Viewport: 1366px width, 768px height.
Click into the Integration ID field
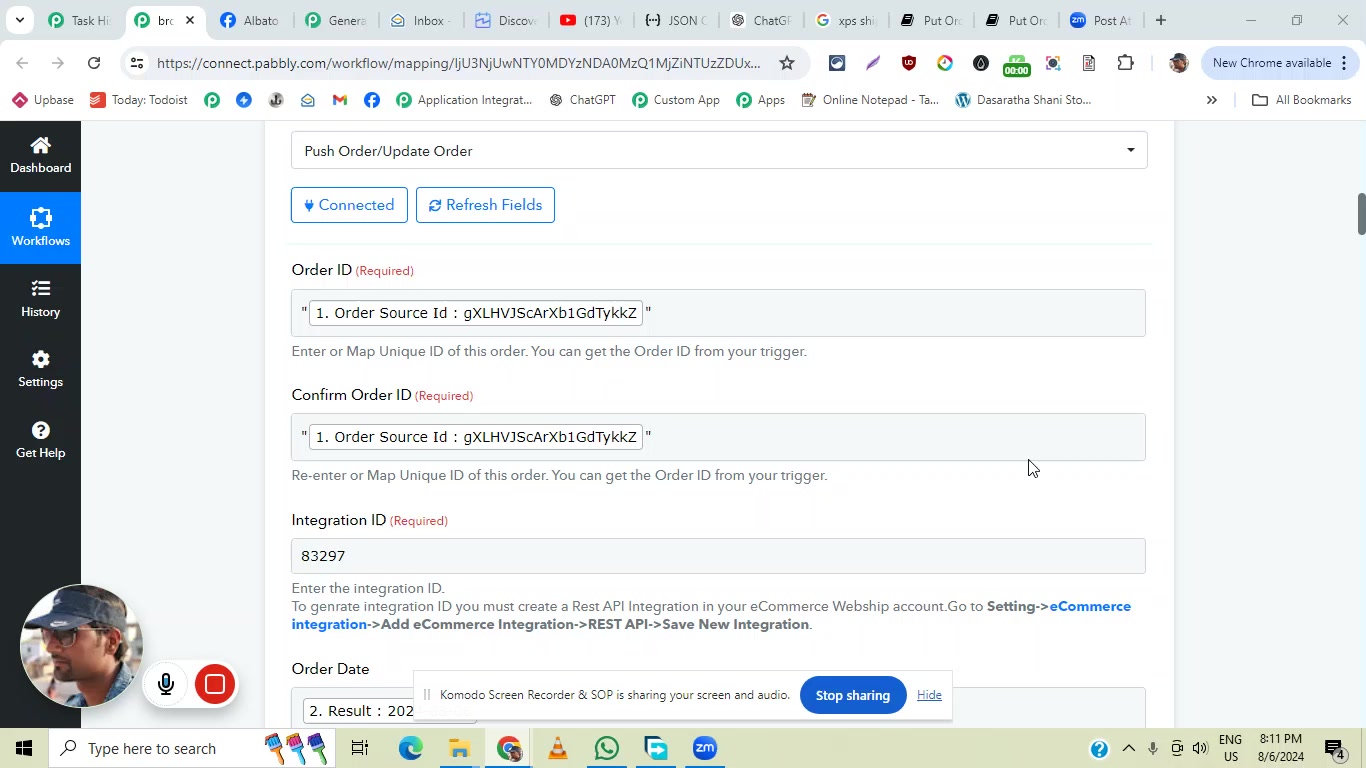pyautogui.click(x=717, y=556)
